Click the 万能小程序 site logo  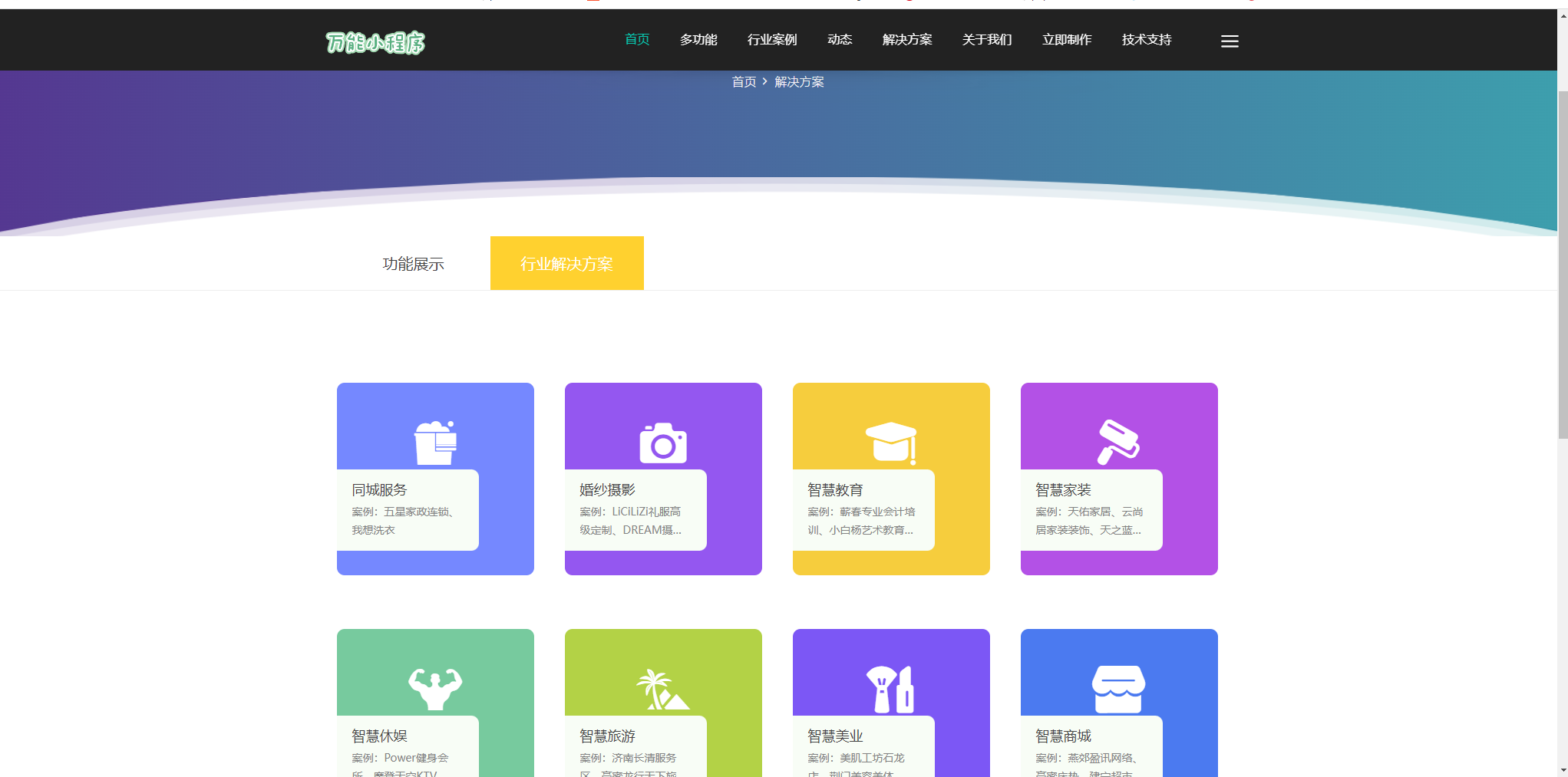point(375,42)
